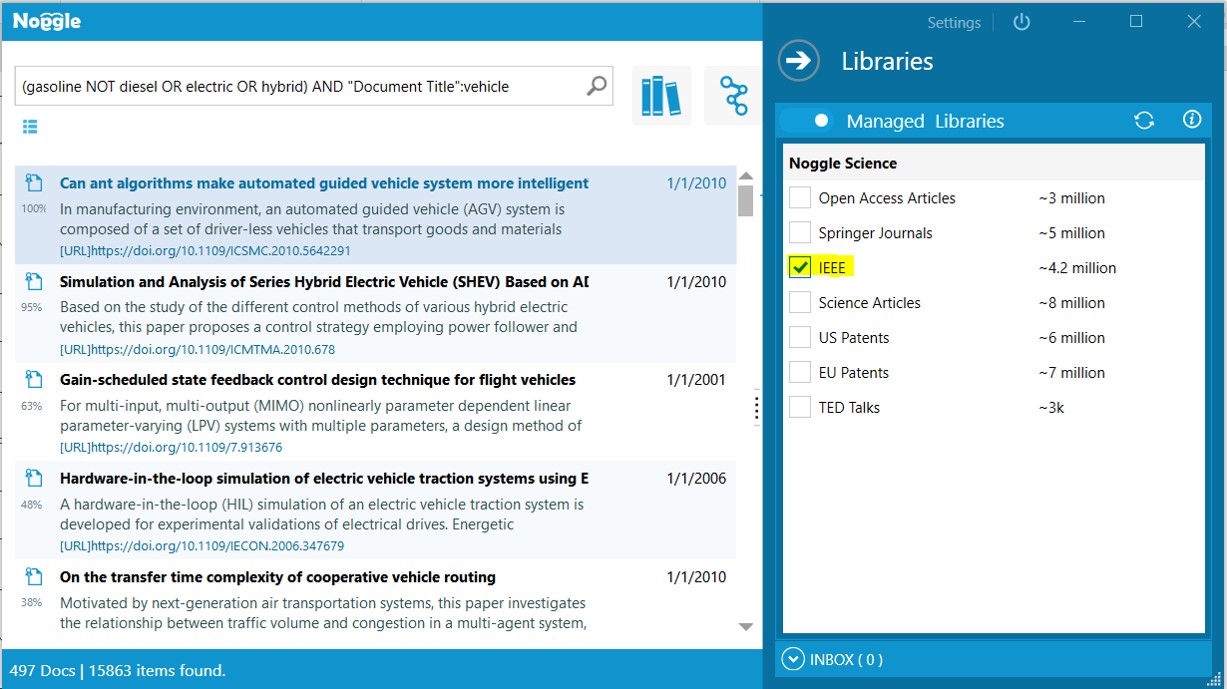Click document icon of transfer time result
1227x689 pixels.
34,577
